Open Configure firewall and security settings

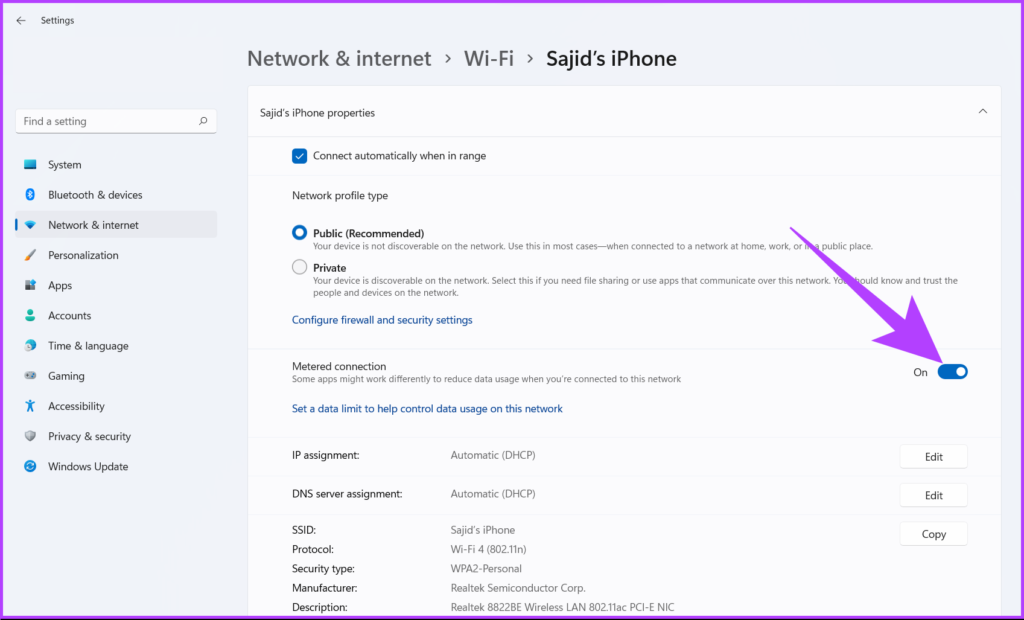(382, 320)
